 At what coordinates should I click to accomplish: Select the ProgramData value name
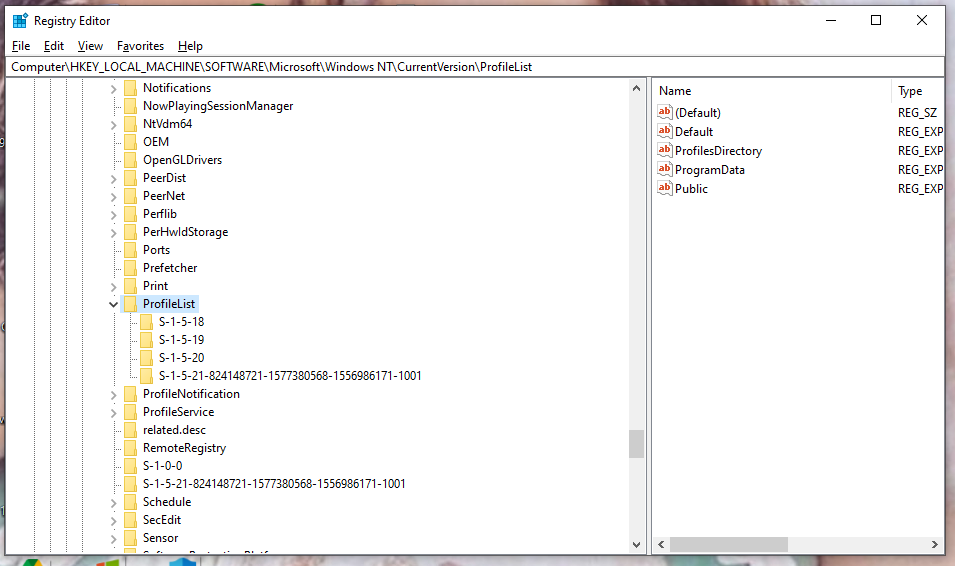pyautogui.click(x=710, y=170)
